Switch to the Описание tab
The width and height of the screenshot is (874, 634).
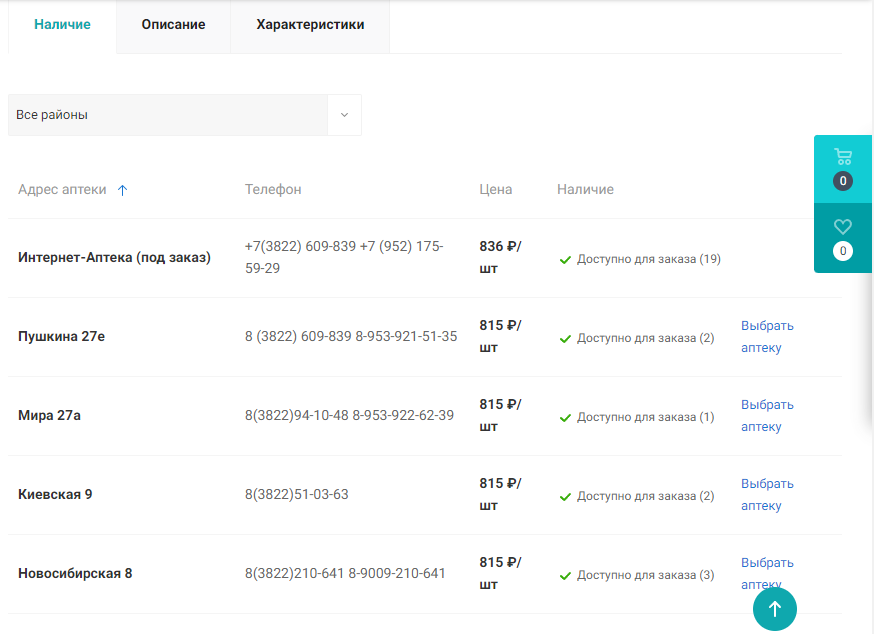173,25
